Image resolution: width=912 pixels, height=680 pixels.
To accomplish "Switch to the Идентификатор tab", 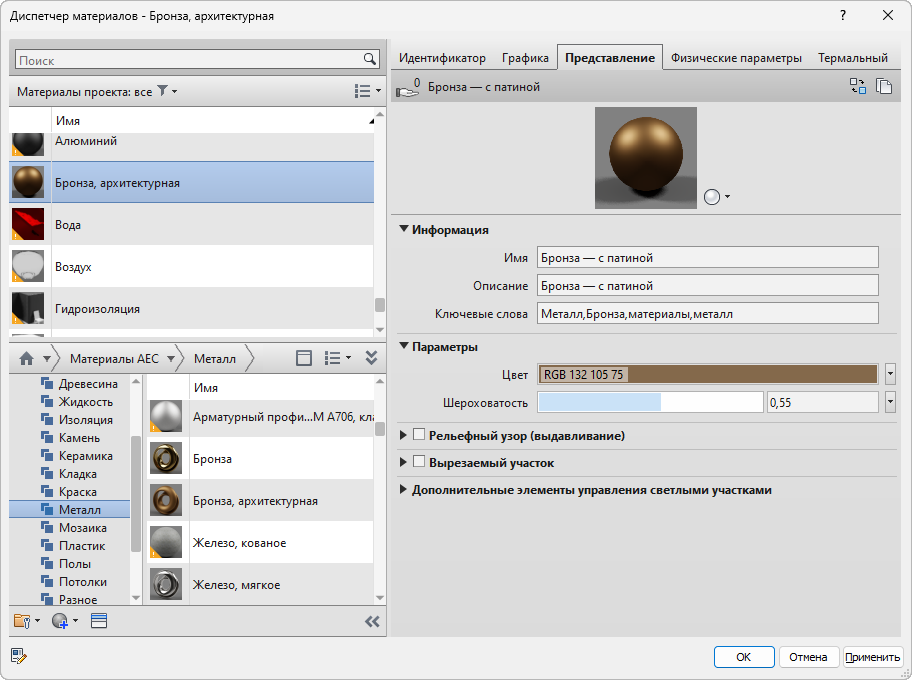I will point(442,58).
